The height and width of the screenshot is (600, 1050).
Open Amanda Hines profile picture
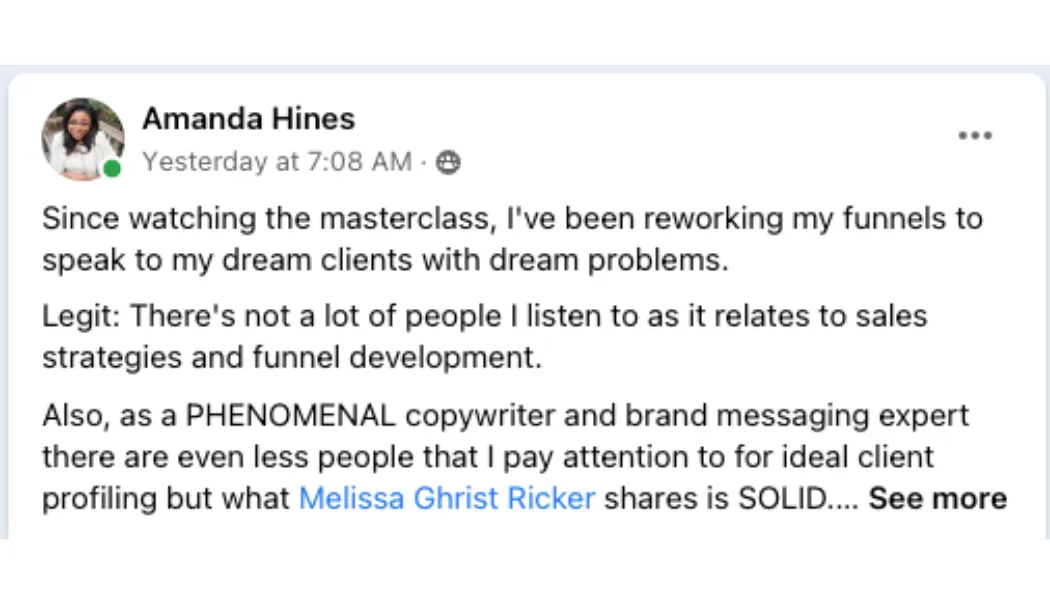(x=82, y=139)
